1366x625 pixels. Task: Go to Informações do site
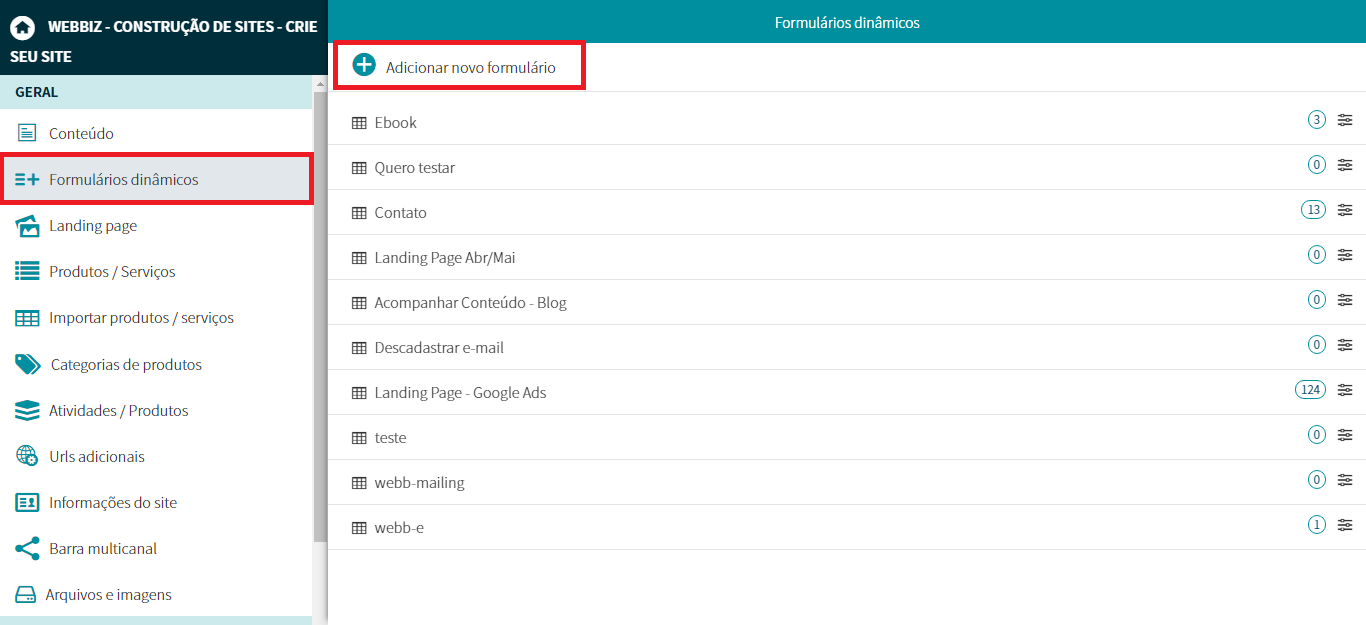coord(113,503)
